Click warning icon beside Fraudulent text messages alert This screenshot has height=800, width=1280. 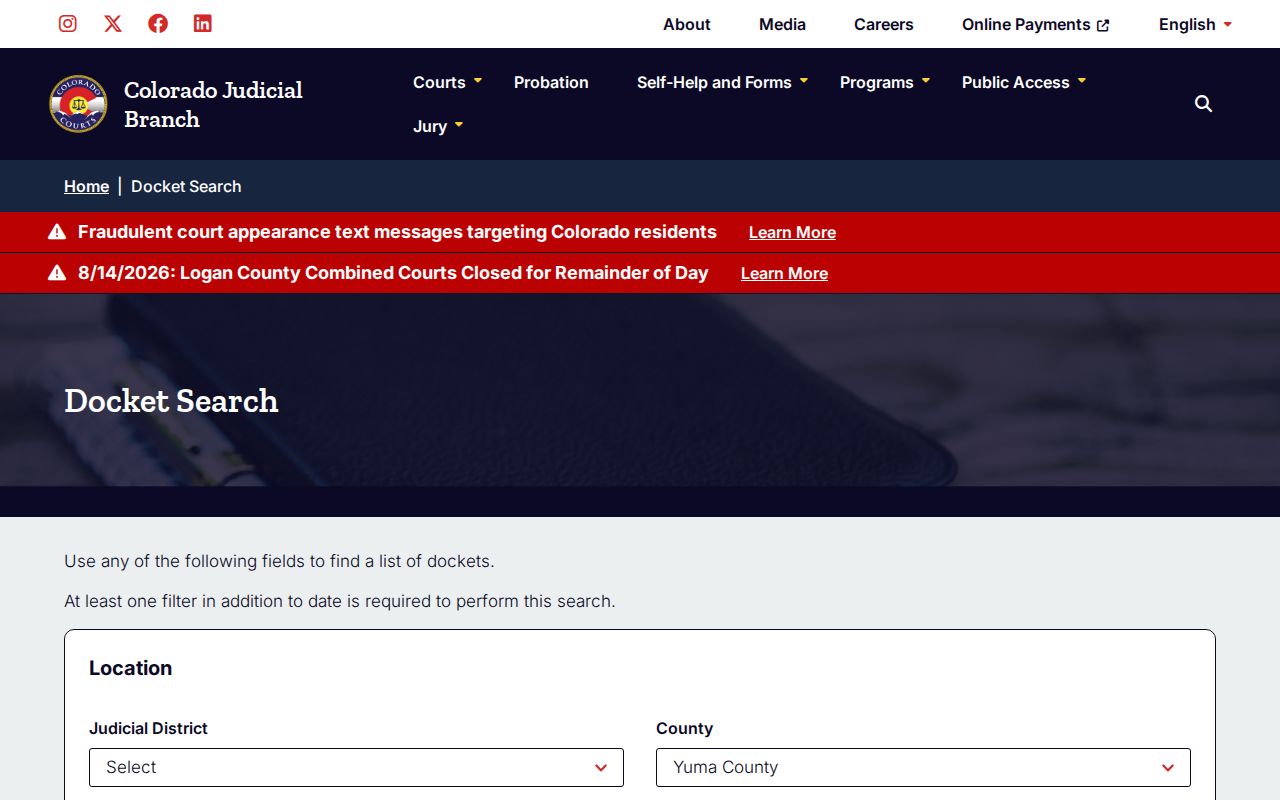point(57,232)
